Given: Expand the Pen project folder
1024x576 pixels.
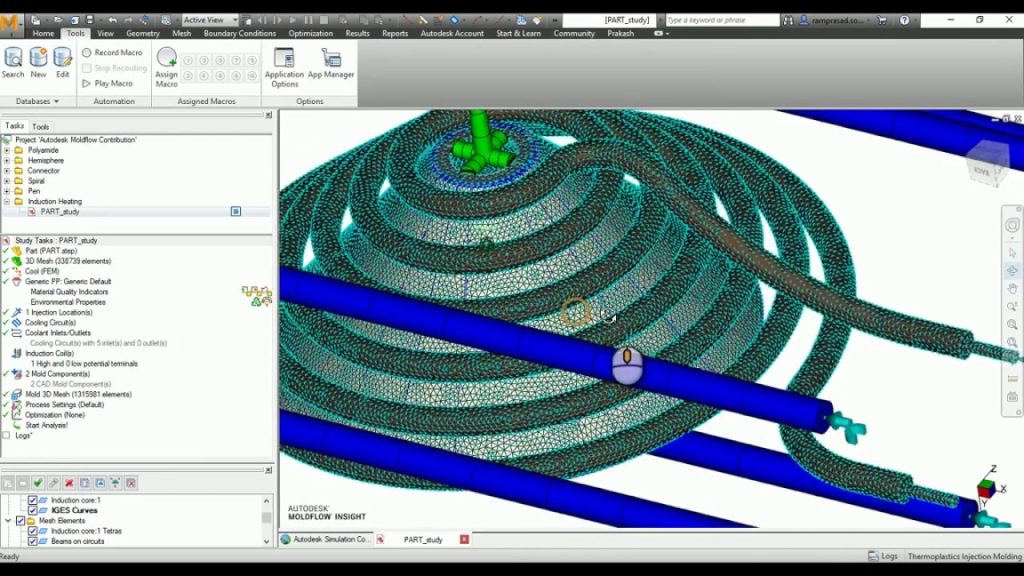Looking at the screenshot, I should click(x=7, y=191).
